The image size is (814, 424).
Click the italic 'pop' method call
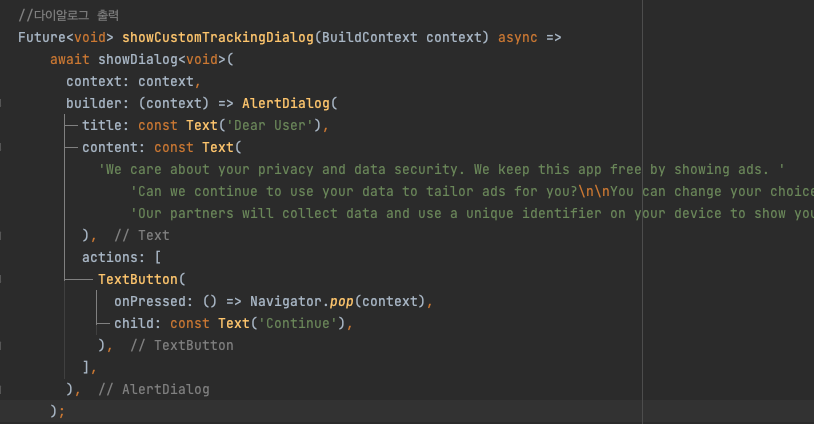[342, 302]
